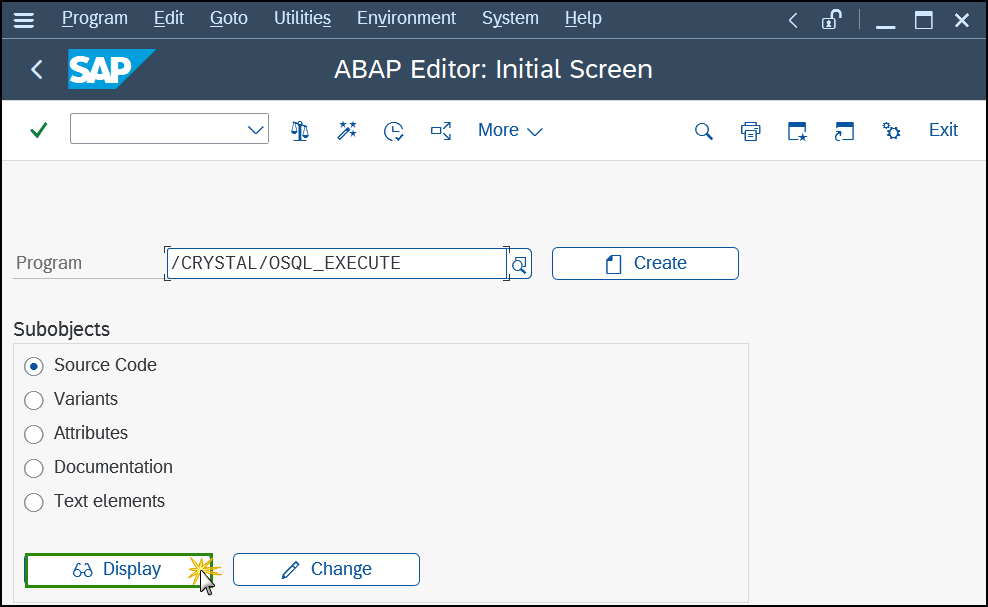
Task: Click the new GUI window icon
Action: pos(797,131)
